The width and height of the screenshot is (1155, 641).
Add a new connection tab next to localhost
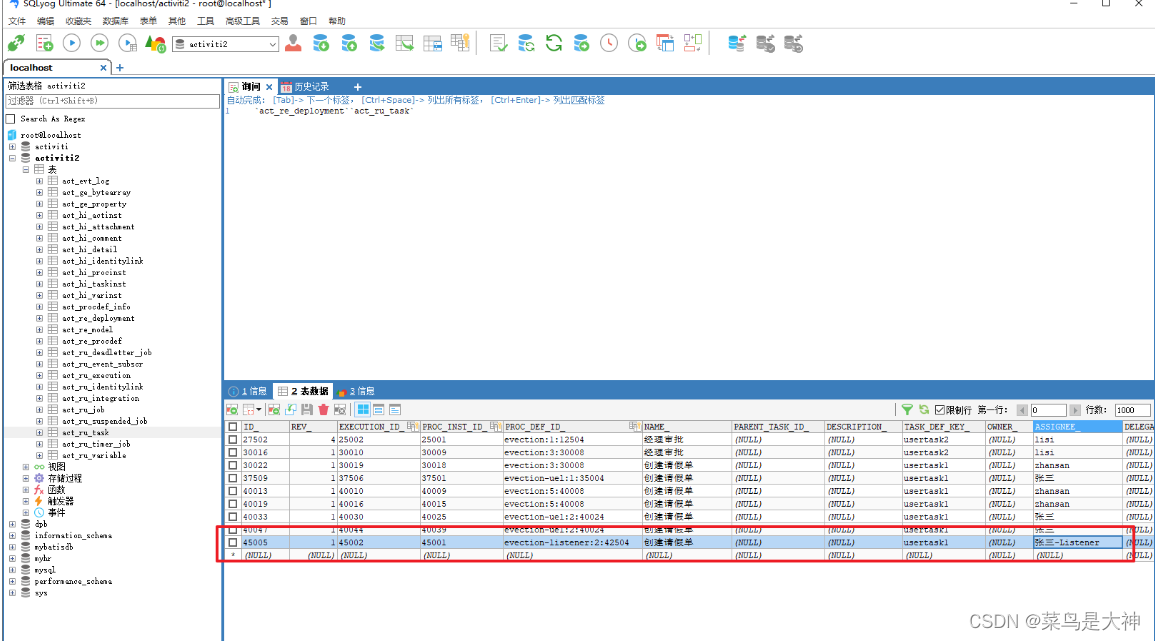click(120, 68)
